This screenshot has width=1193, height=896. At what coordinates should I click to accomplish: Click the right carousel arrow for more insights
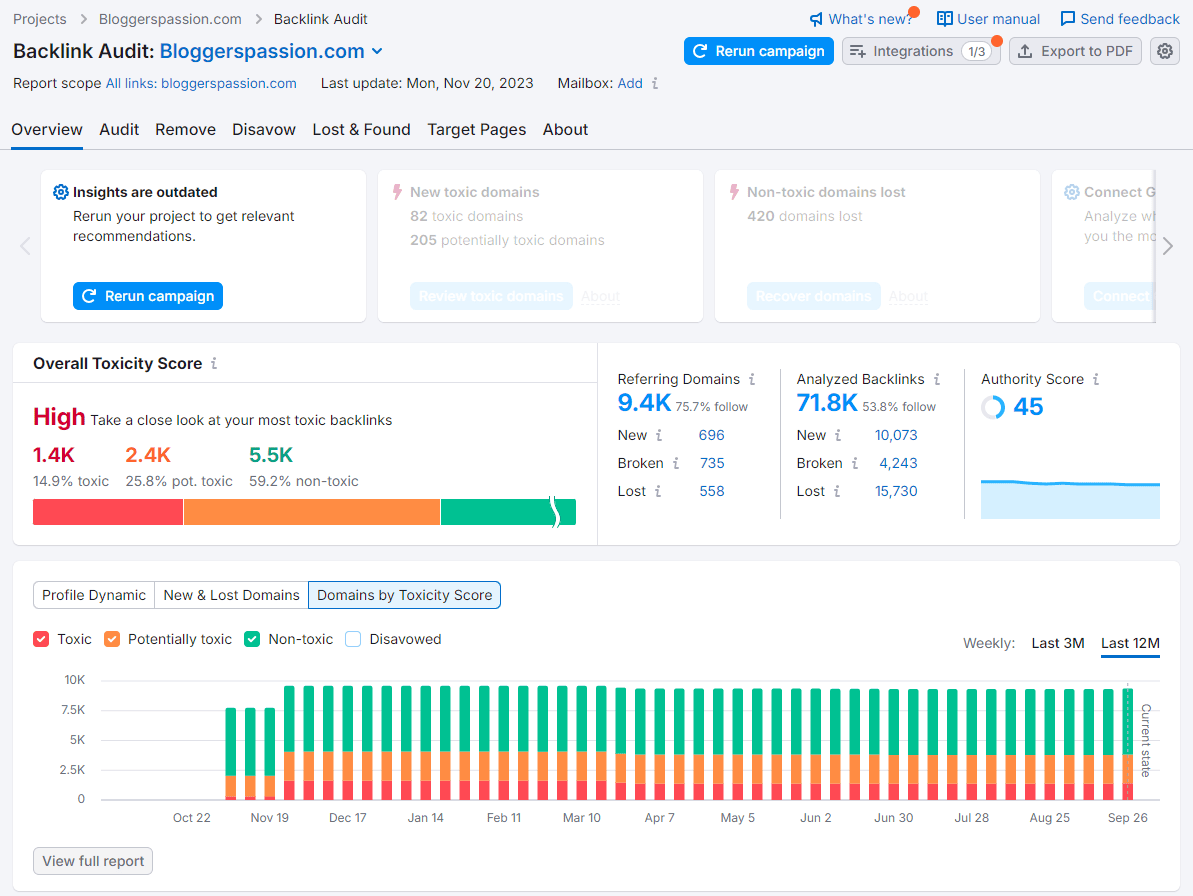(x=1167, y=245)
